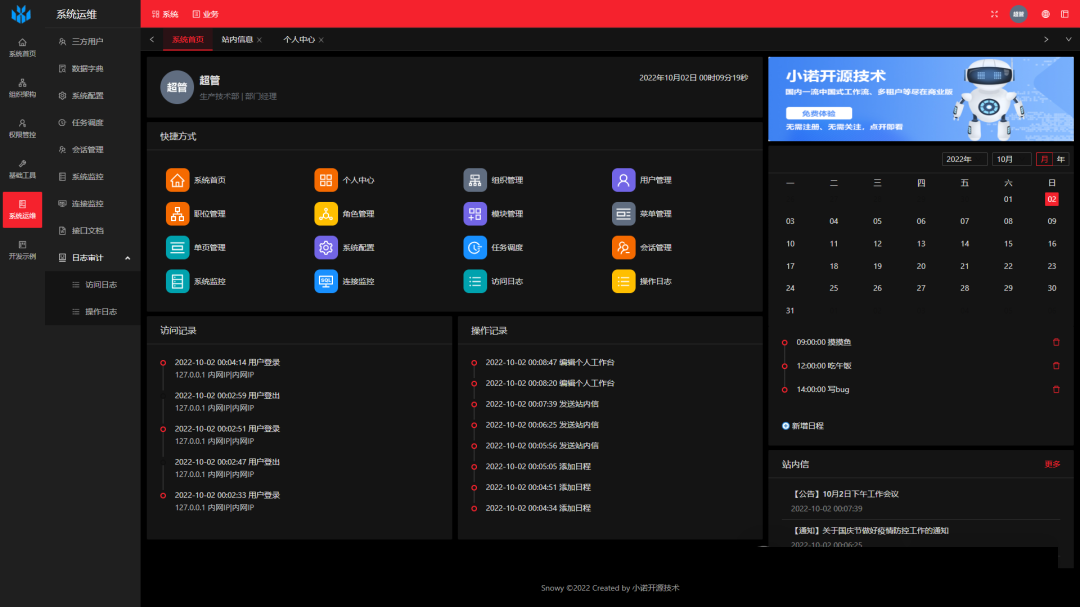Screen dimensions: 1080x607
Task: Go to 权限管控 in the left sidebar
Action: point(22,127)
